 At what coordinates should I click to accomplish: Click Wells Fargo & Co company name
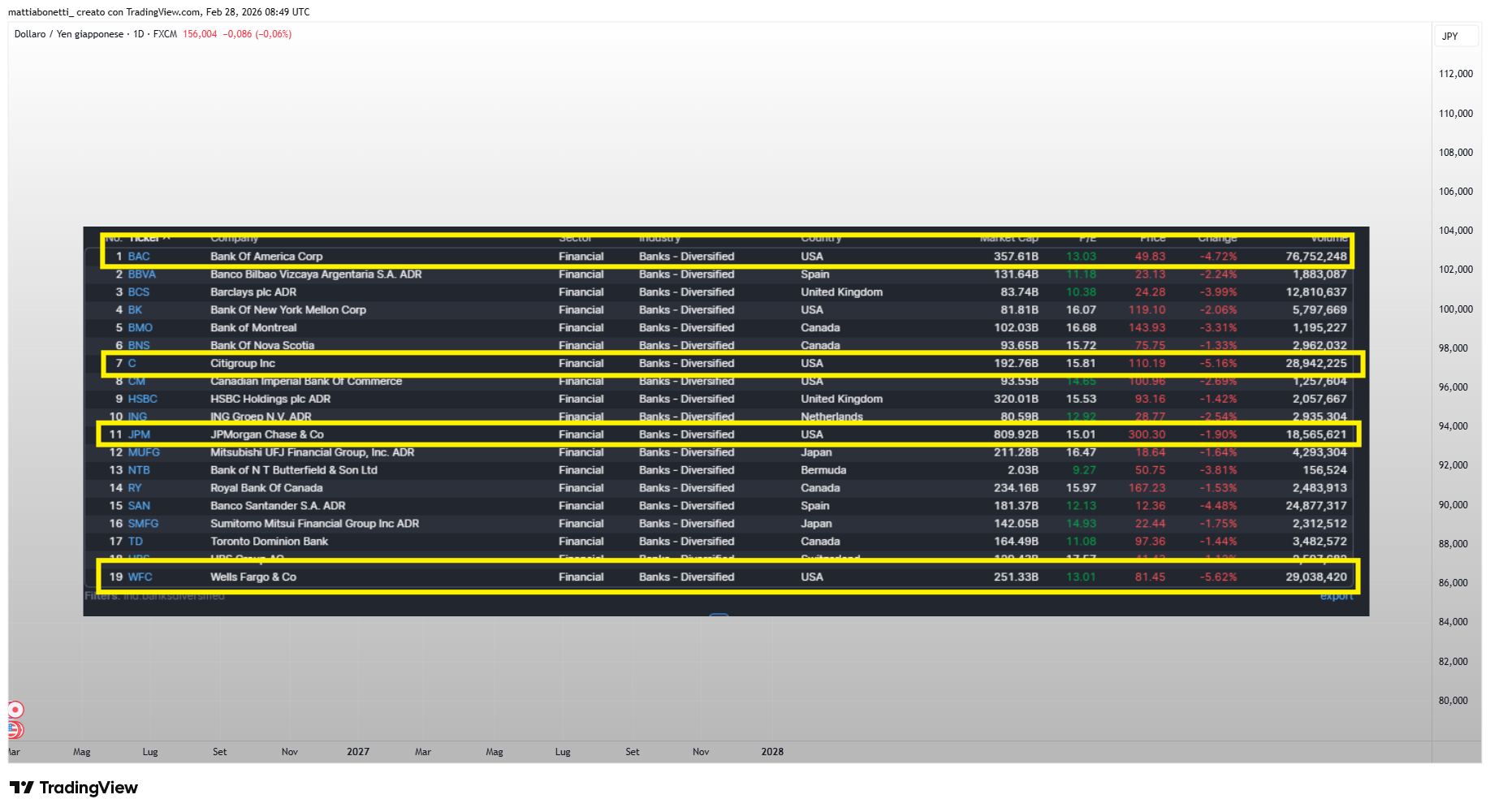click(253, 578)
